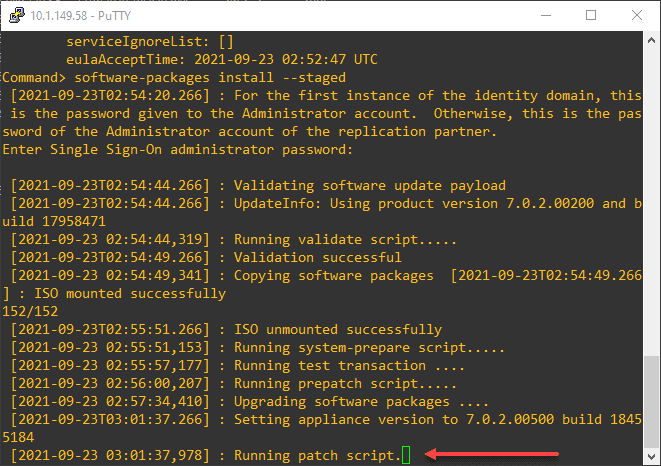Open the PuTTY system menu icon
The width and height of the screenshot is (661, 466).
tap(14, 15)
